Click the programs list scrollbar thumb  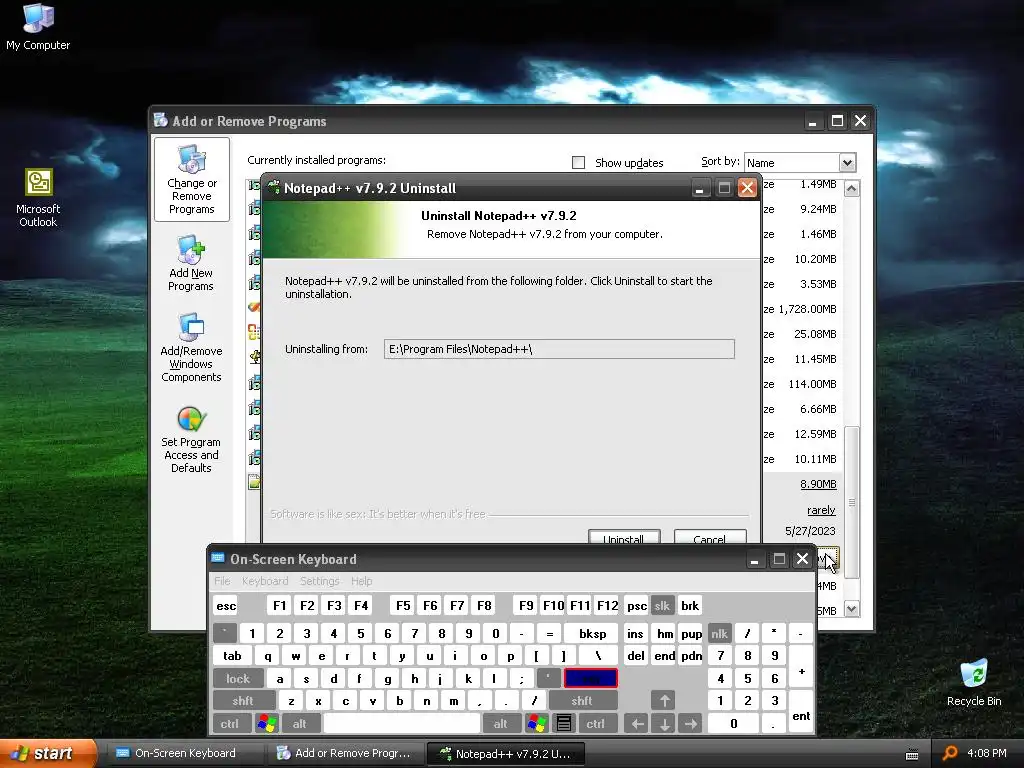click(852, 502)
